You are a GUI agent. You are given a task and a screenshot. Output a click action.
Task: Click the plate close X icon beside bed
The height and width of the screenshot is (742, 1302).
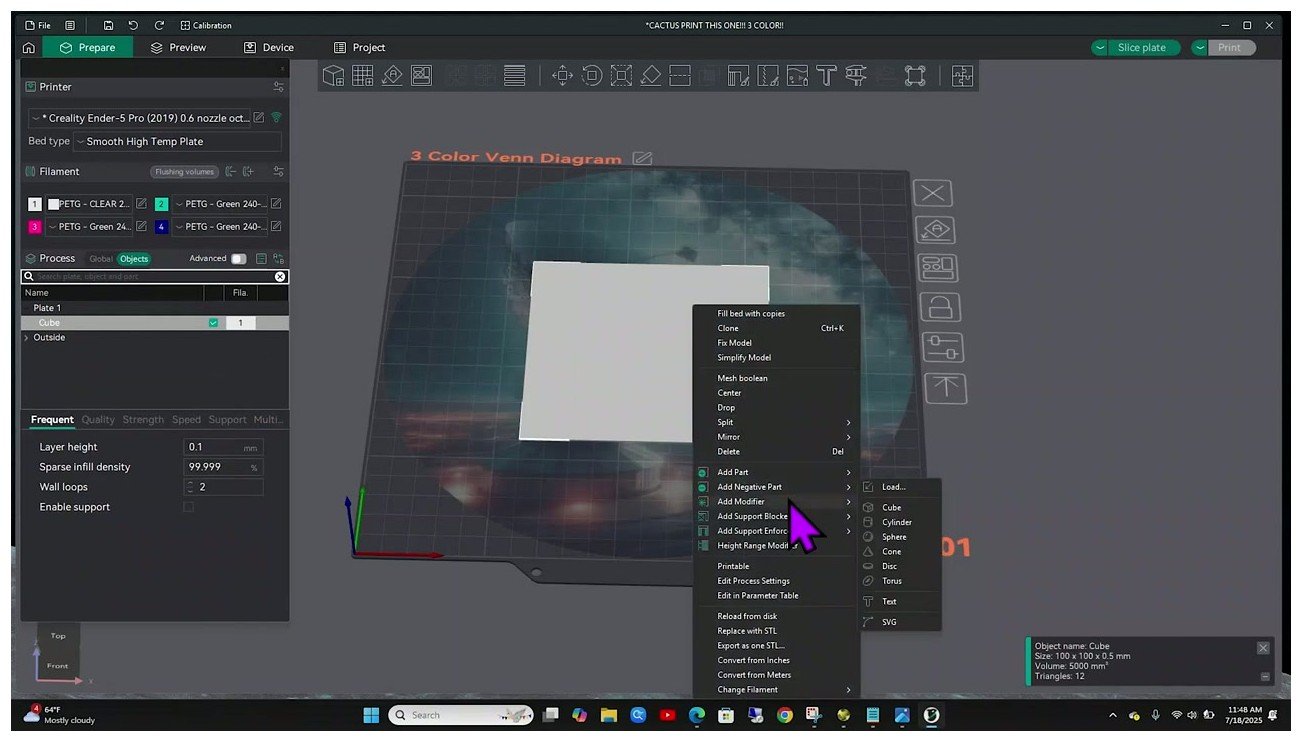pos(933,194)
